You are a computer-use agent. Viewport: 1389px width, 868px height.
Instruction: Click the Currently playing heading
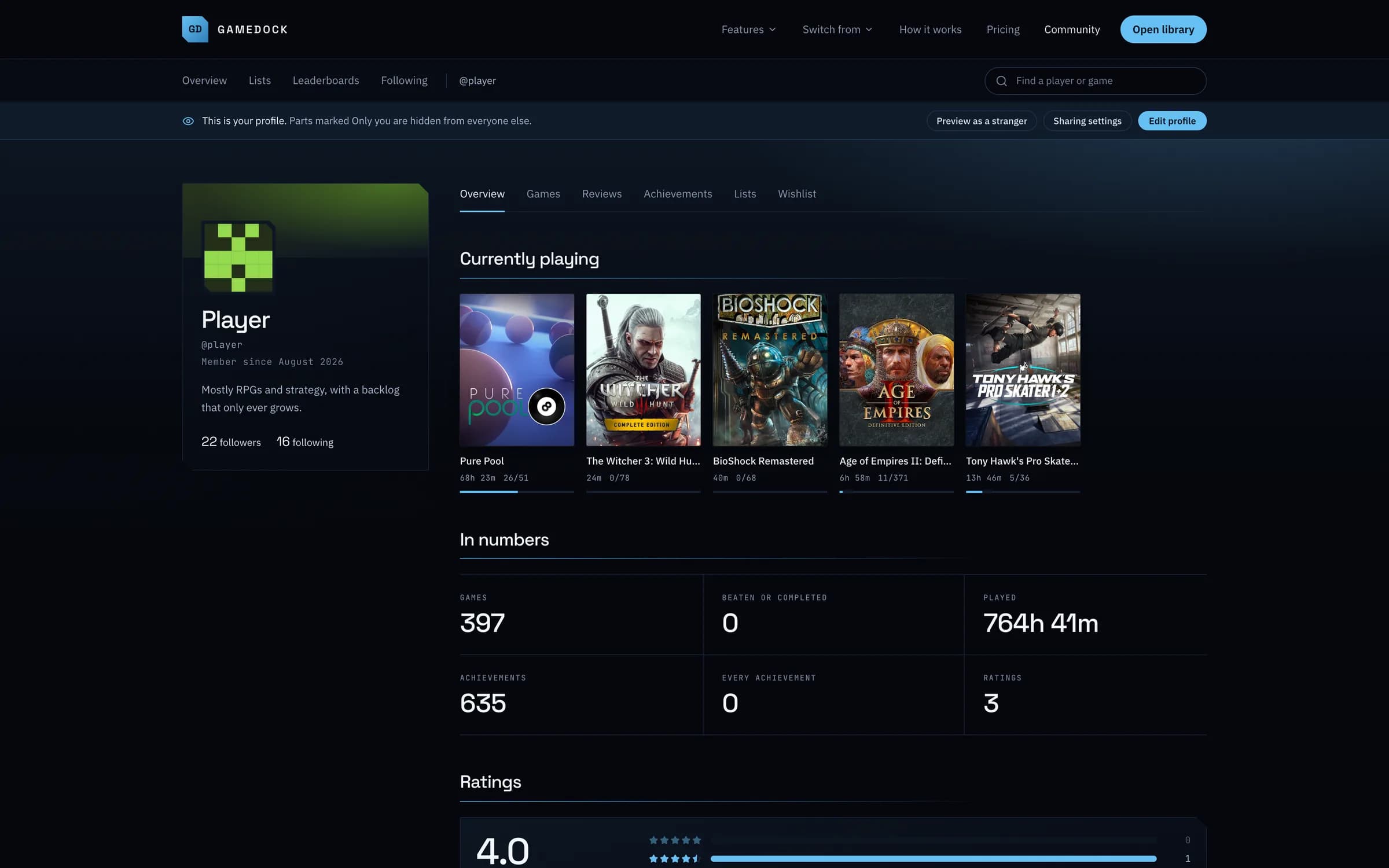point(529,259)
